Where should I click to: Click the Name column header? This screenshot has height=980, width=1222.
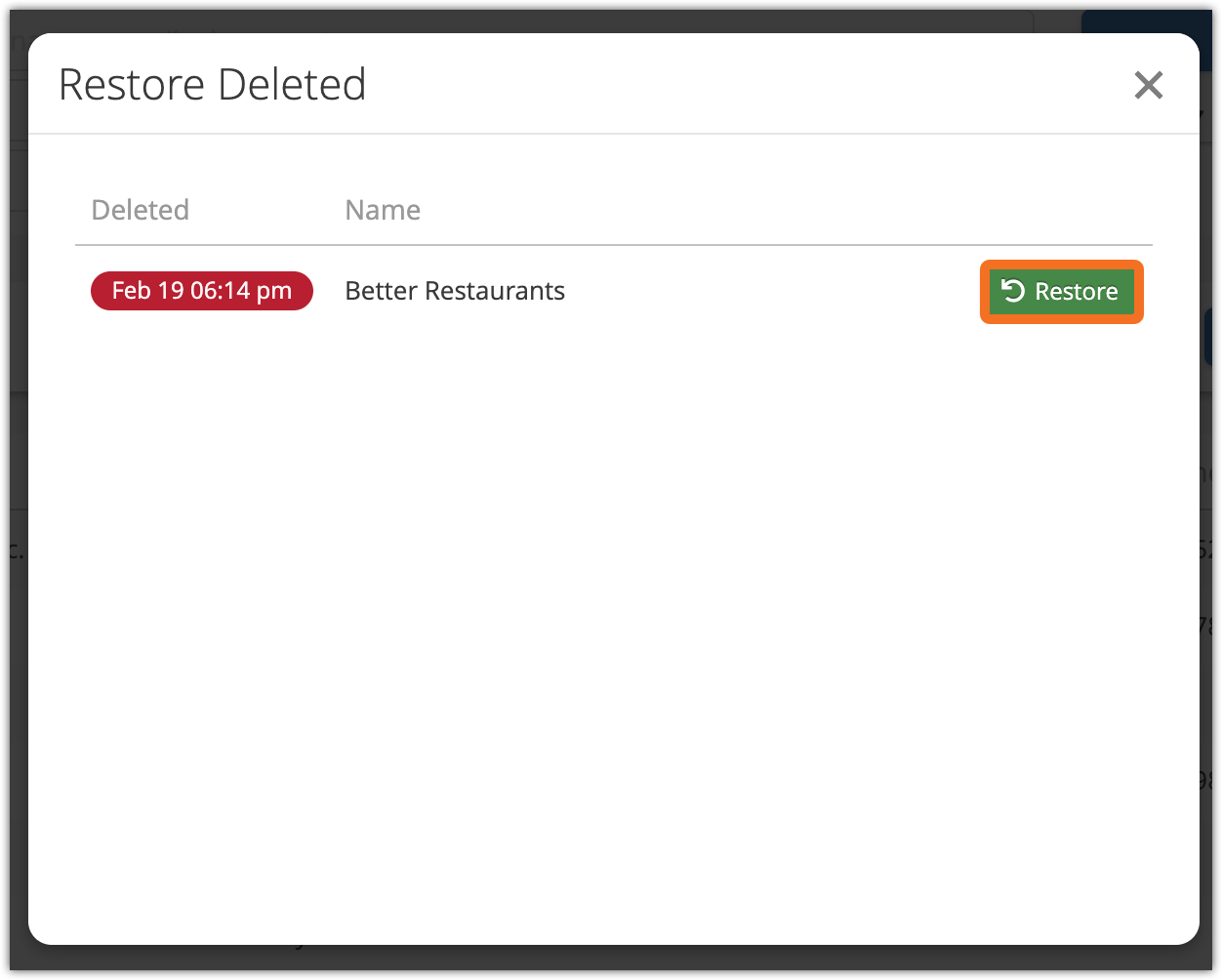coord(383,210)
